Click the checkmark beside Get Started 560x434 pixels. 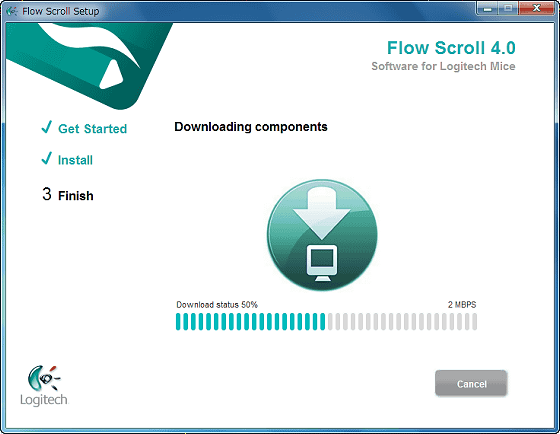(46, 127)
